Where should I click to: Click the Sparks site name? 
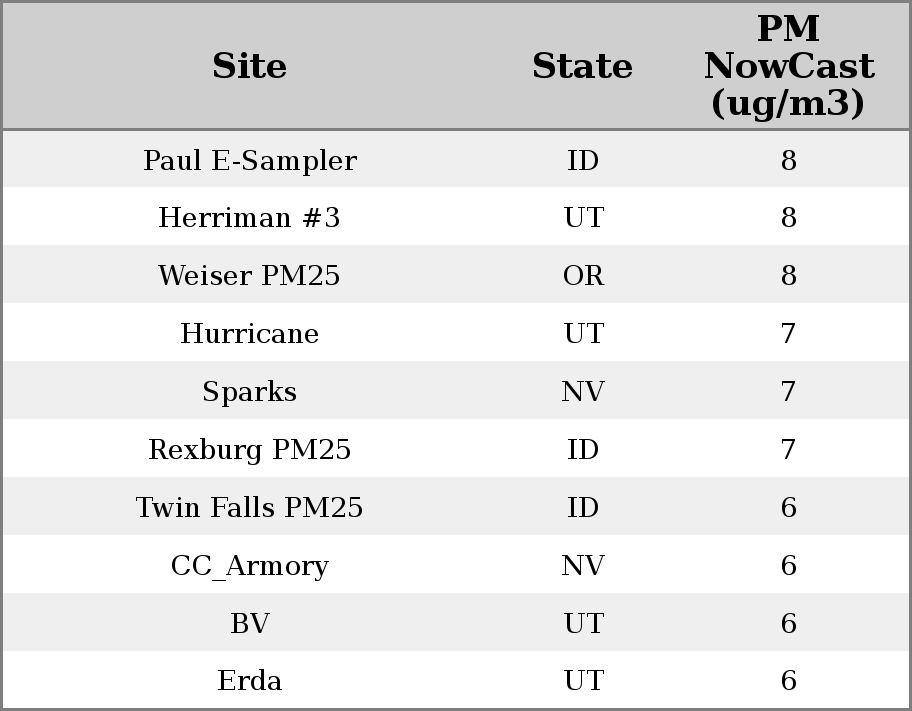pos(249,392)
